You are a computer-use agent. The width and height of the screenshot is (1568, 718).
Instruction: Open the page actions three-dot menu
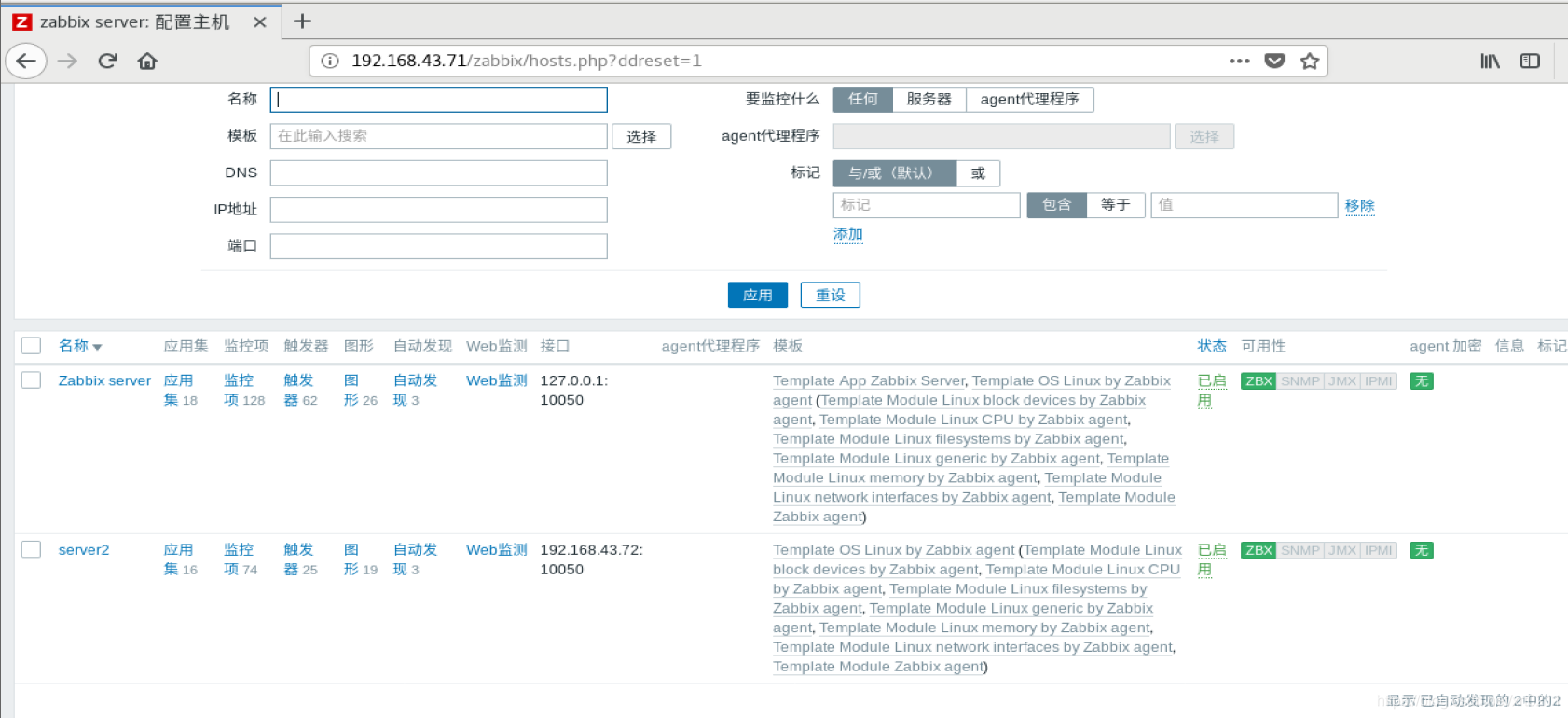pos(1239,62)
